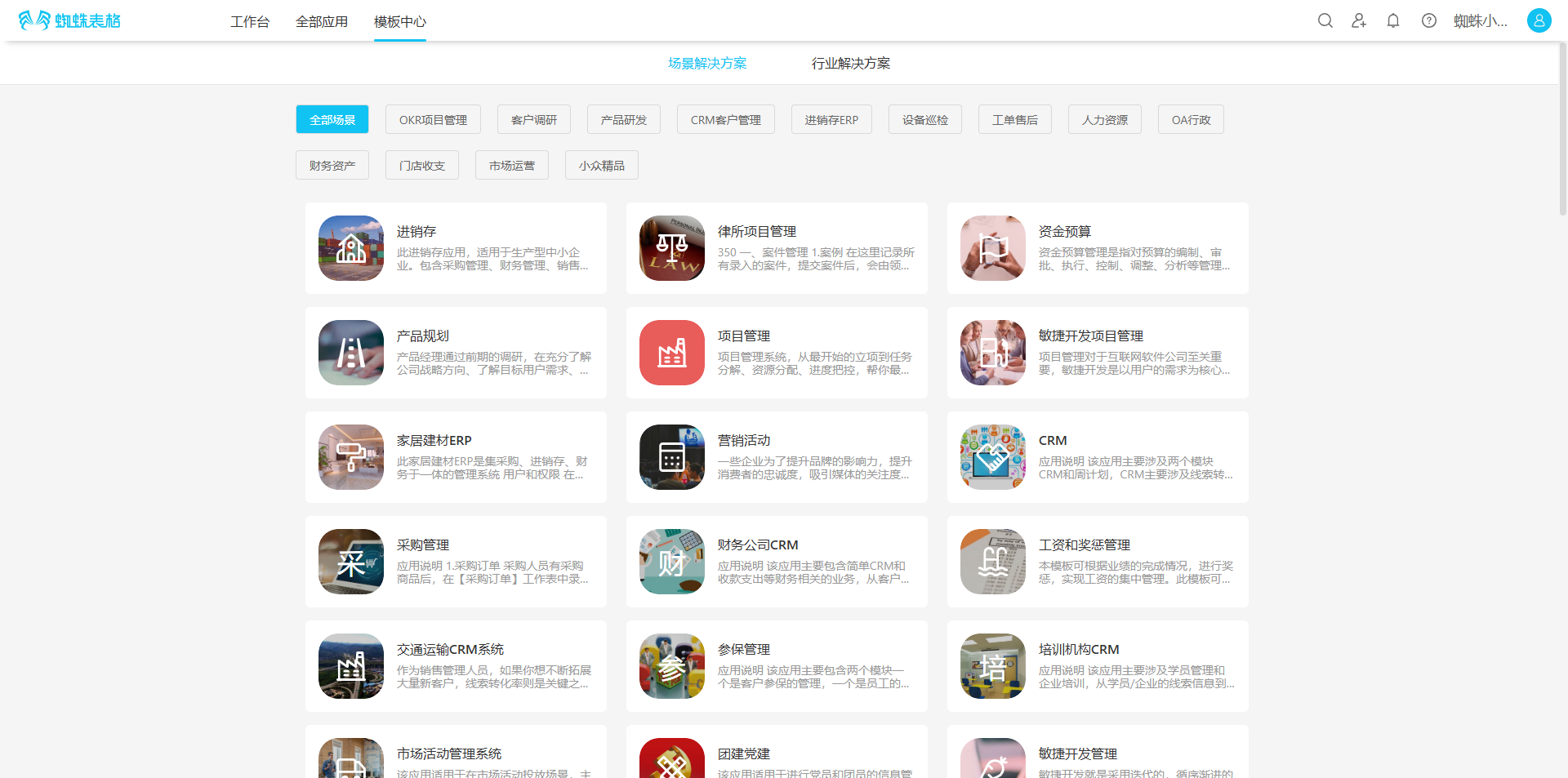Open the 营销活动 calendar icon
The image size is (1568, 778).
pyautogui.click(x=672, y=457)
